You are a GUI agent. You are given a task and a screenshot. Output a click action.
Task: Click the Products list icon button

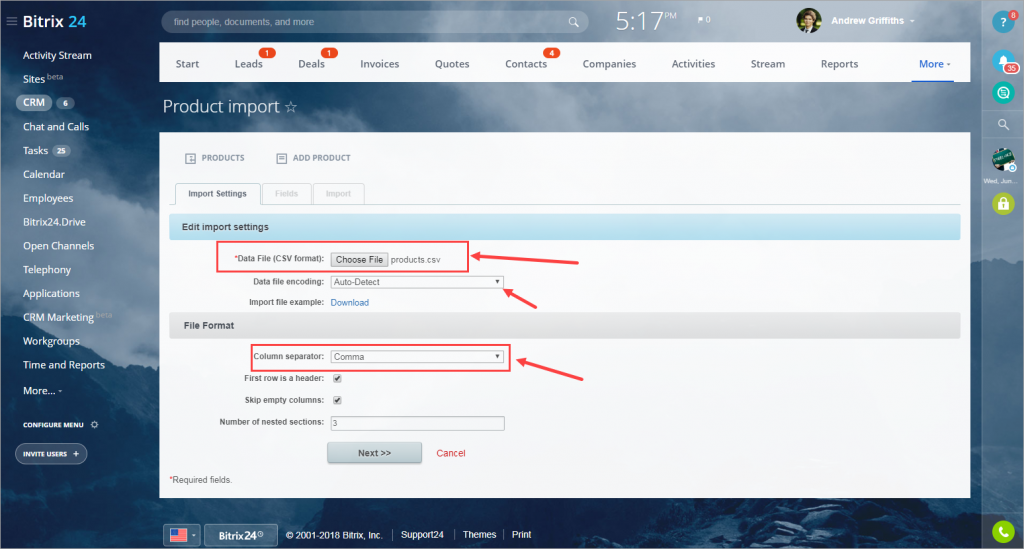click(x=215, y=158)
